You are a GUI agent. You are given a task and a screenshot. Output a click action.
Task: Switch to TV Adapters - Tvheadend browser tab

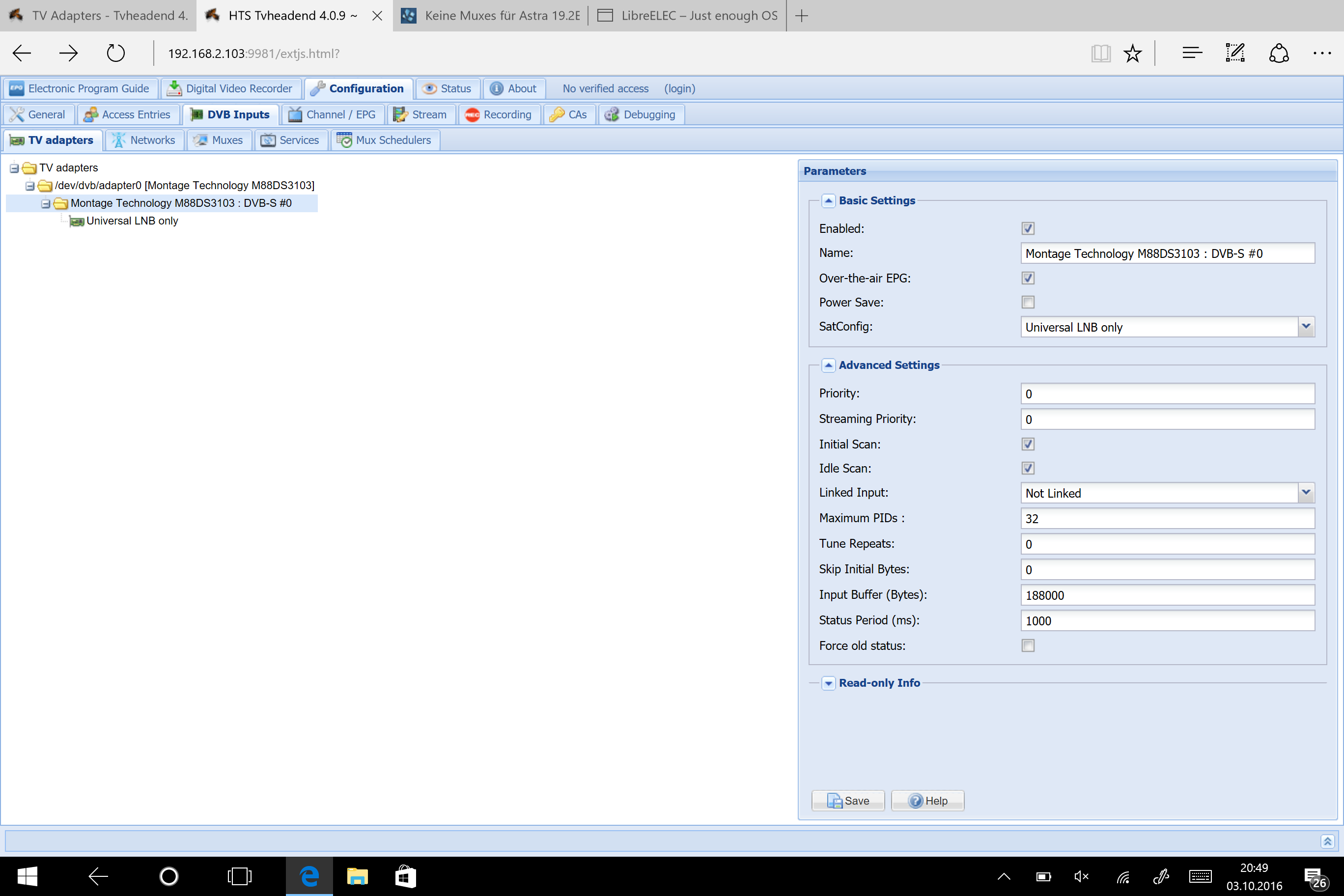coord(98,15)
